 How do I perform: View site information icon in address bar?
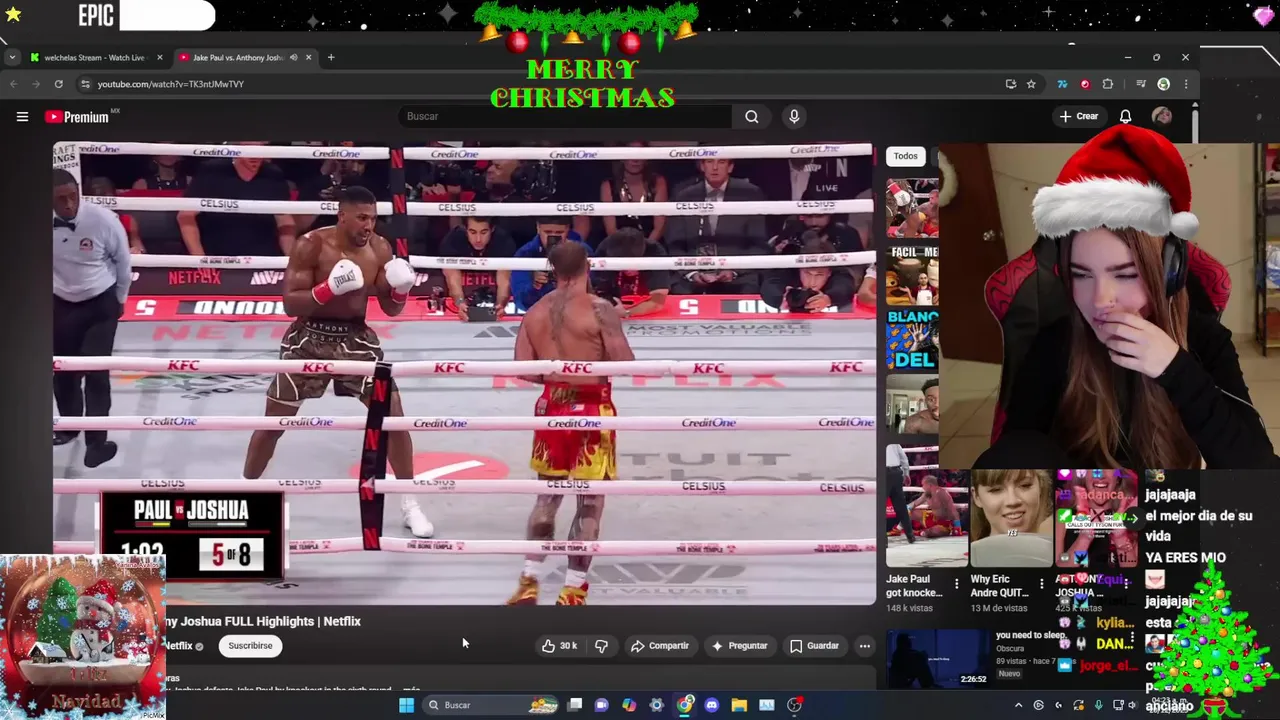(85, 84)
